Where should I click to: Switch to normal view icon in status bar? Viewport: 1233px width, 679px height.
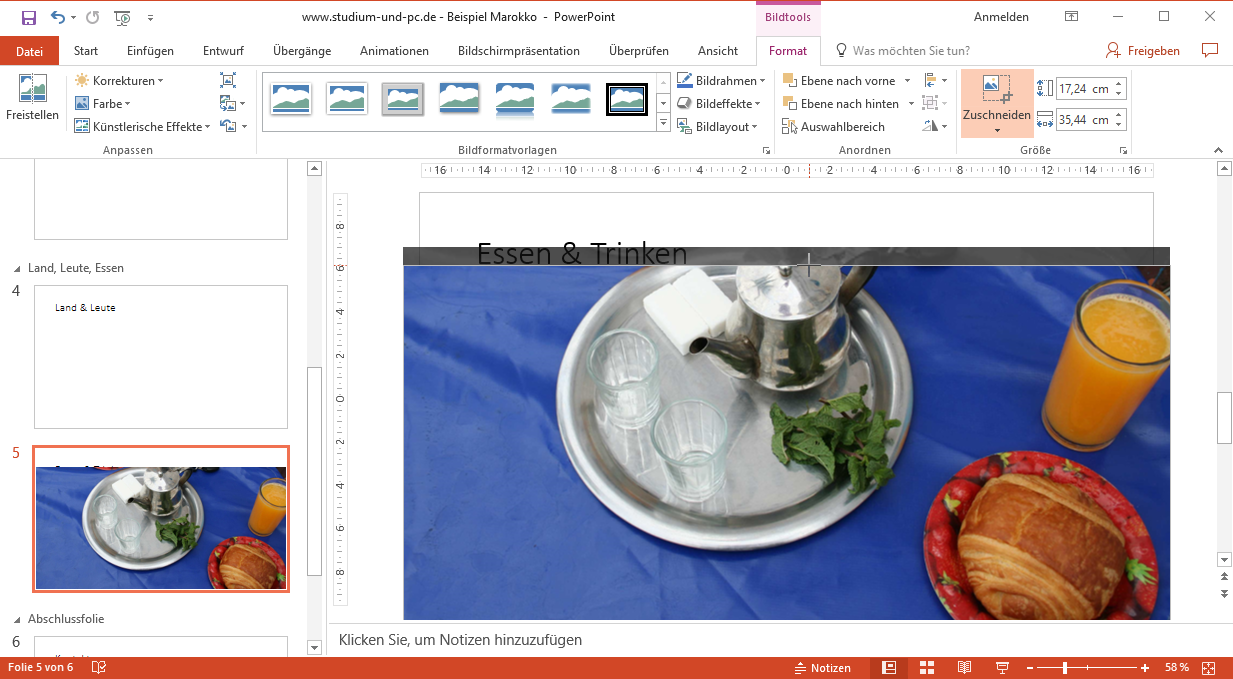coord(888,667)
